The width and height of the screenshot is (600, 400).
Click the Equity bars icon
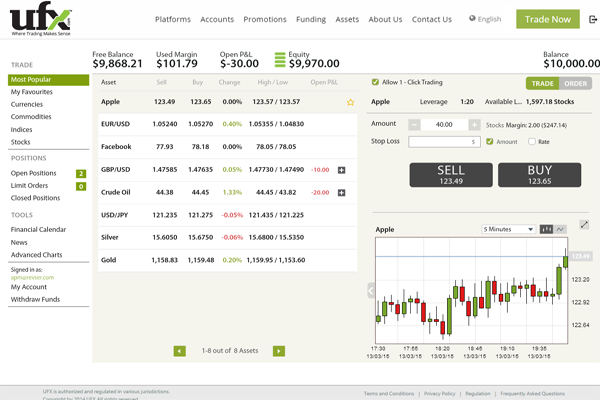(280, 60)
